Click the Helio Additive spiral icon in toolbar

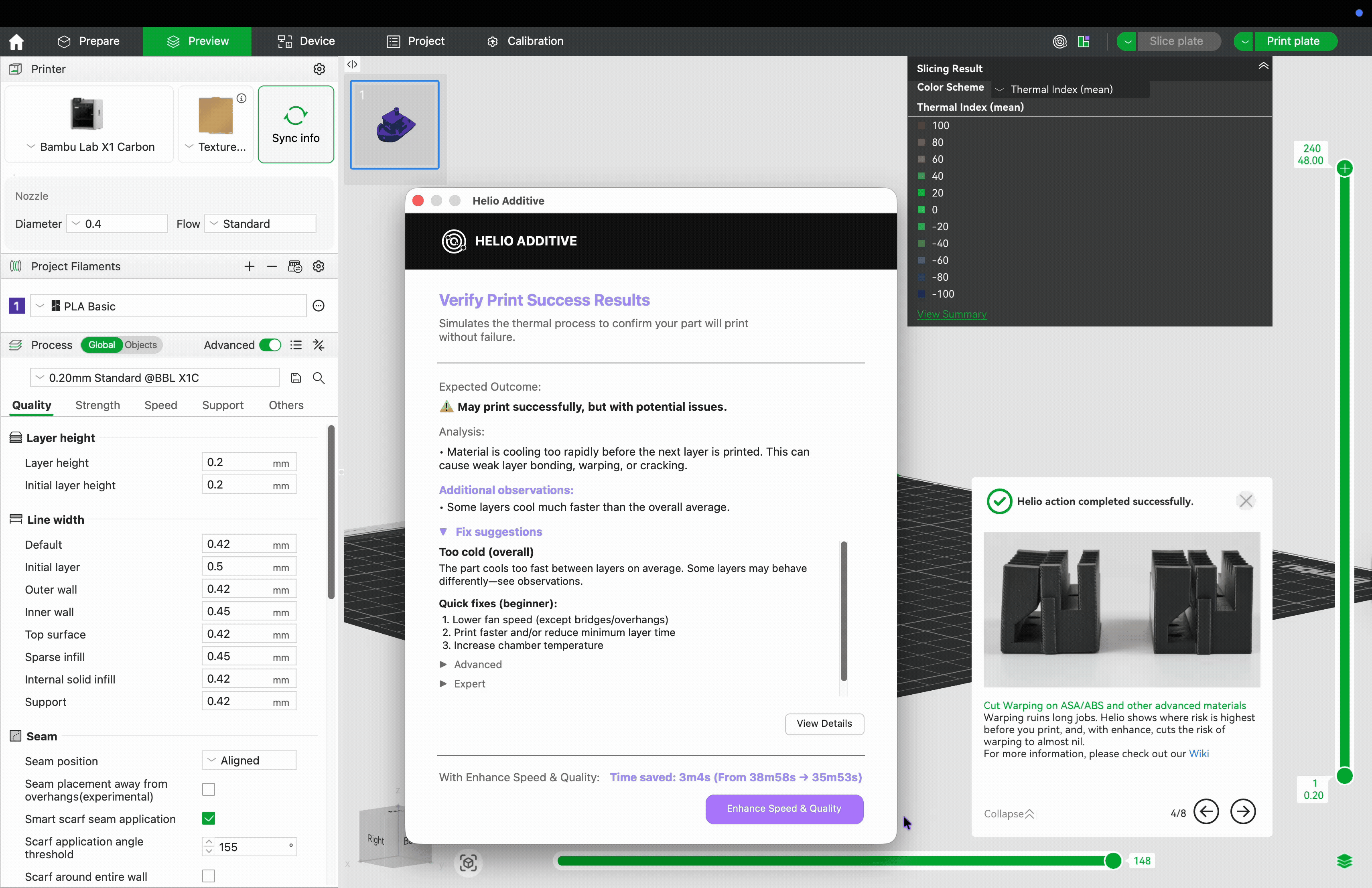click(x=1059, y=41)
